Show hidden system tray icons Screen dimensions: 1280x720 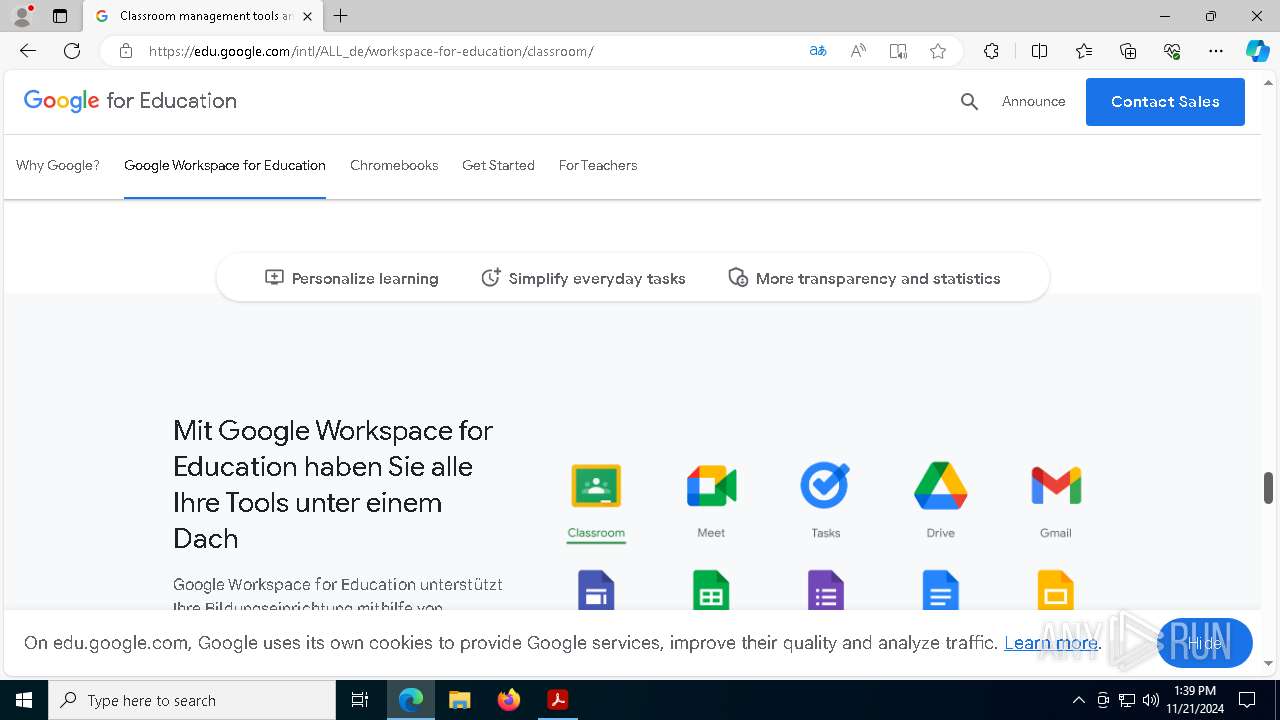coord(1078,700)
